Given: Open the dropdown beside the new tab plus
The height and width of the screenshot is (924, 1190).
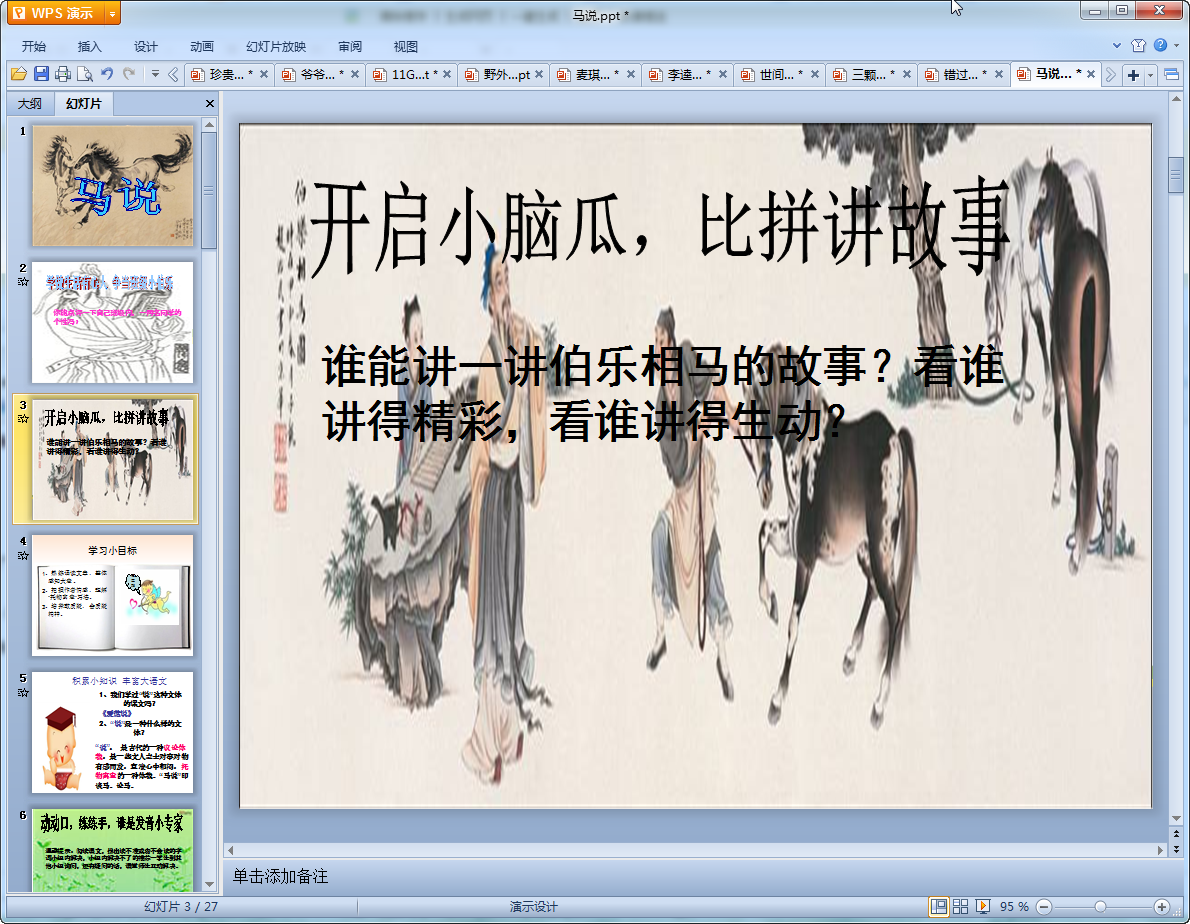Looking at the screenshot, I should coord(1151,74).
